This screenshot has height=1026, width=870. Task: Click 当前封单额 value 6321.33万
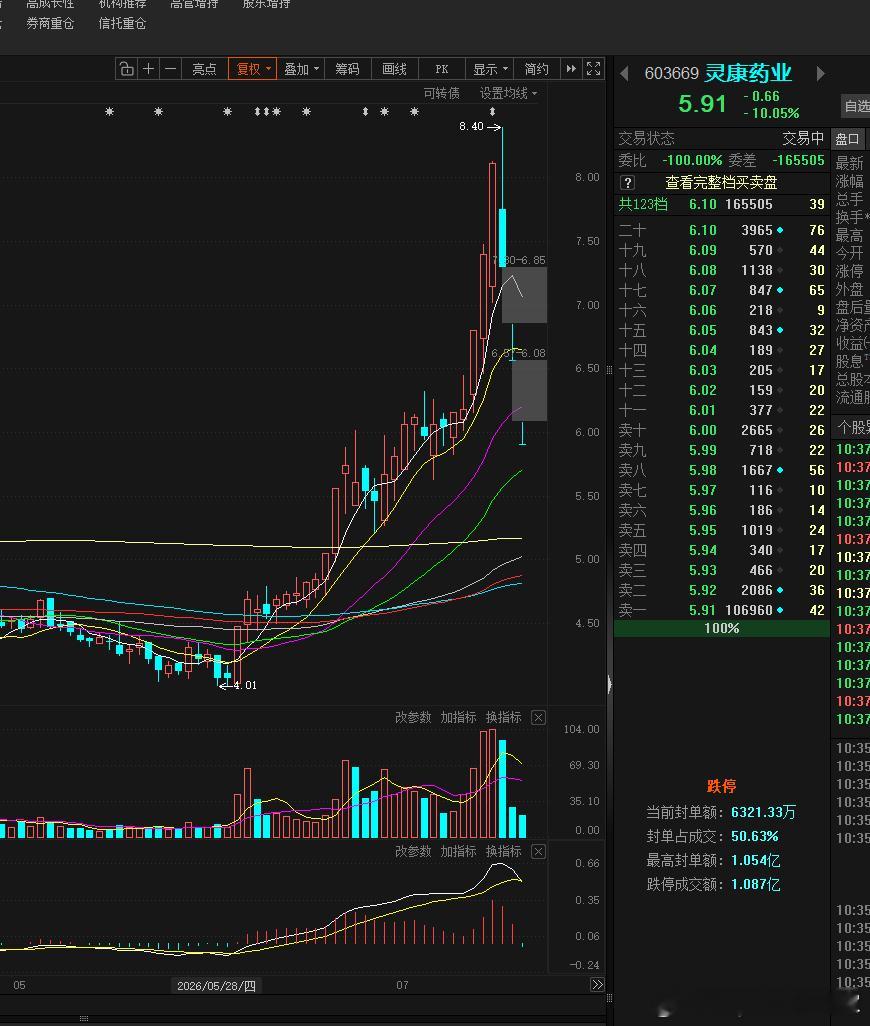(x=763, y=812)
